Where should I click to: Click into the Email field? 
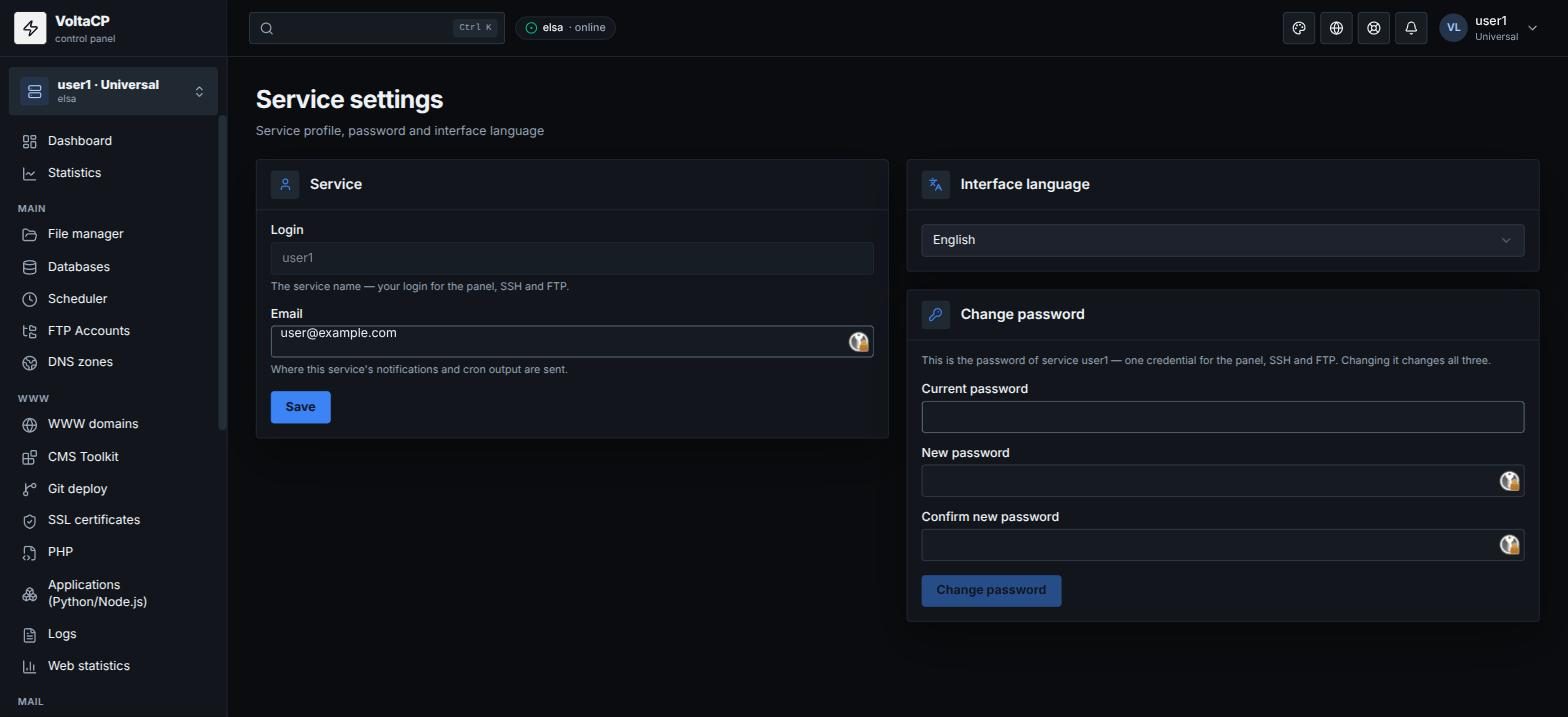point(572,341)
